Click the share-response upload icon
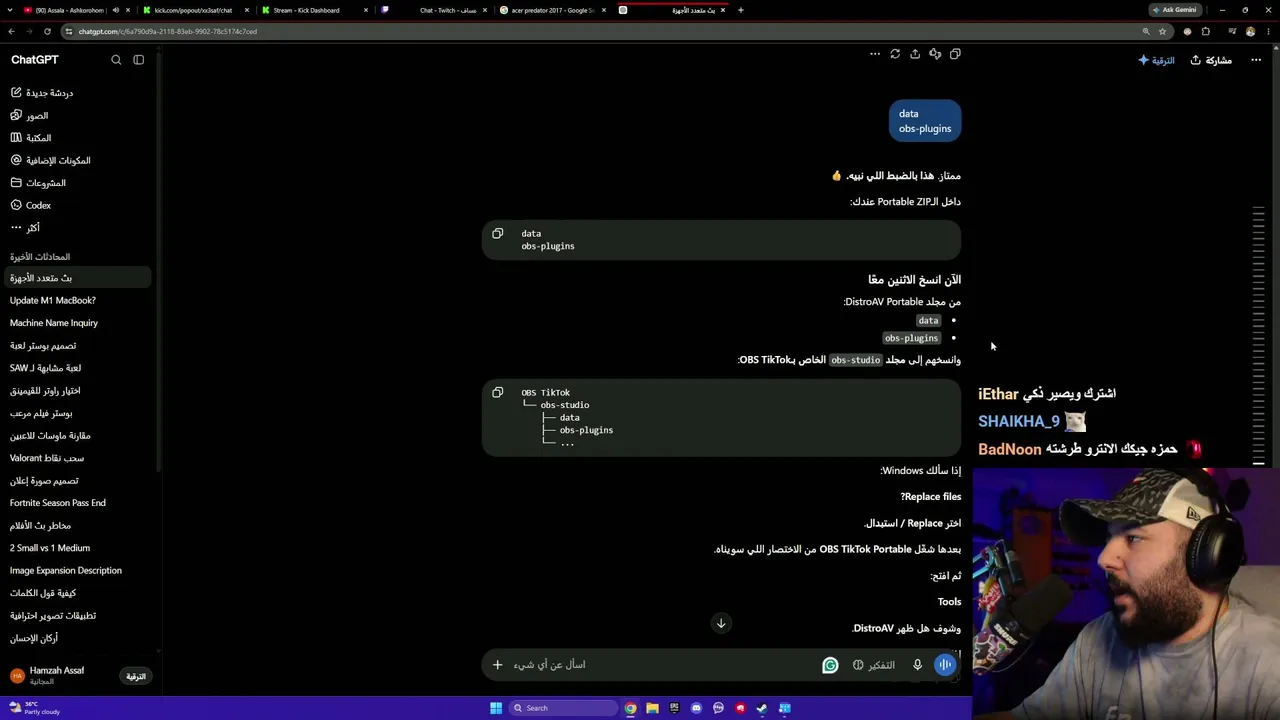Viewport: 1280px width, 720px height. [x=915, y=54]
